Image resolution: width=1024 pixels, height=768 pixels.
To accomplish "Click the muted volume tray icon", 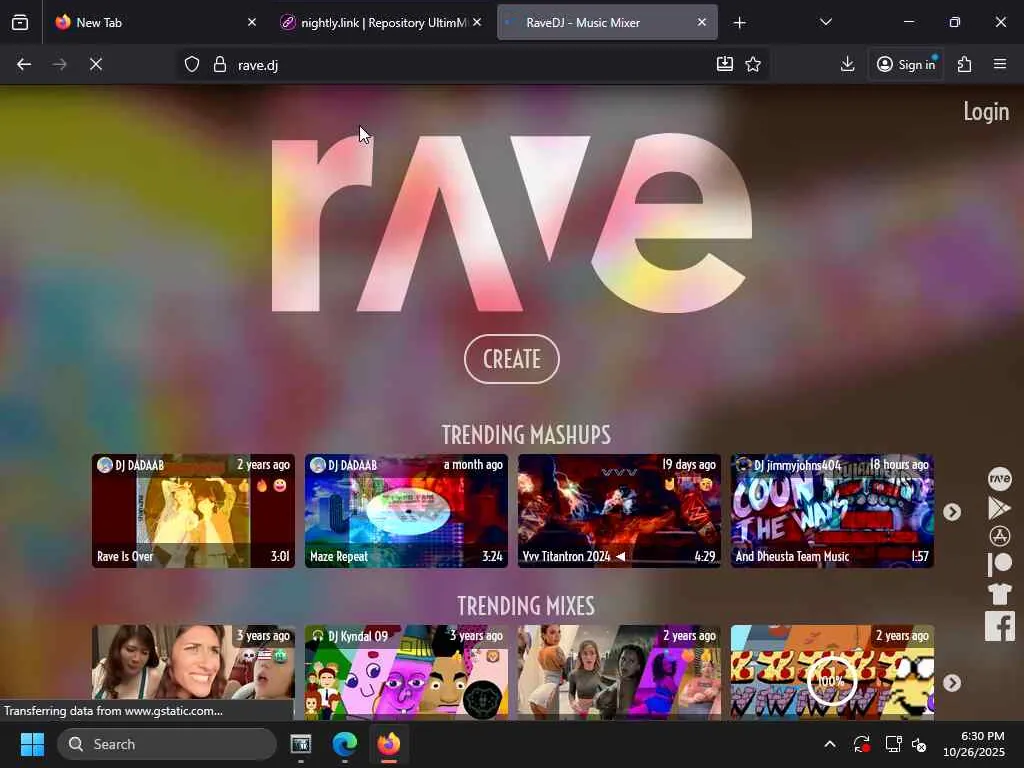I will click(x=920, y=744).
